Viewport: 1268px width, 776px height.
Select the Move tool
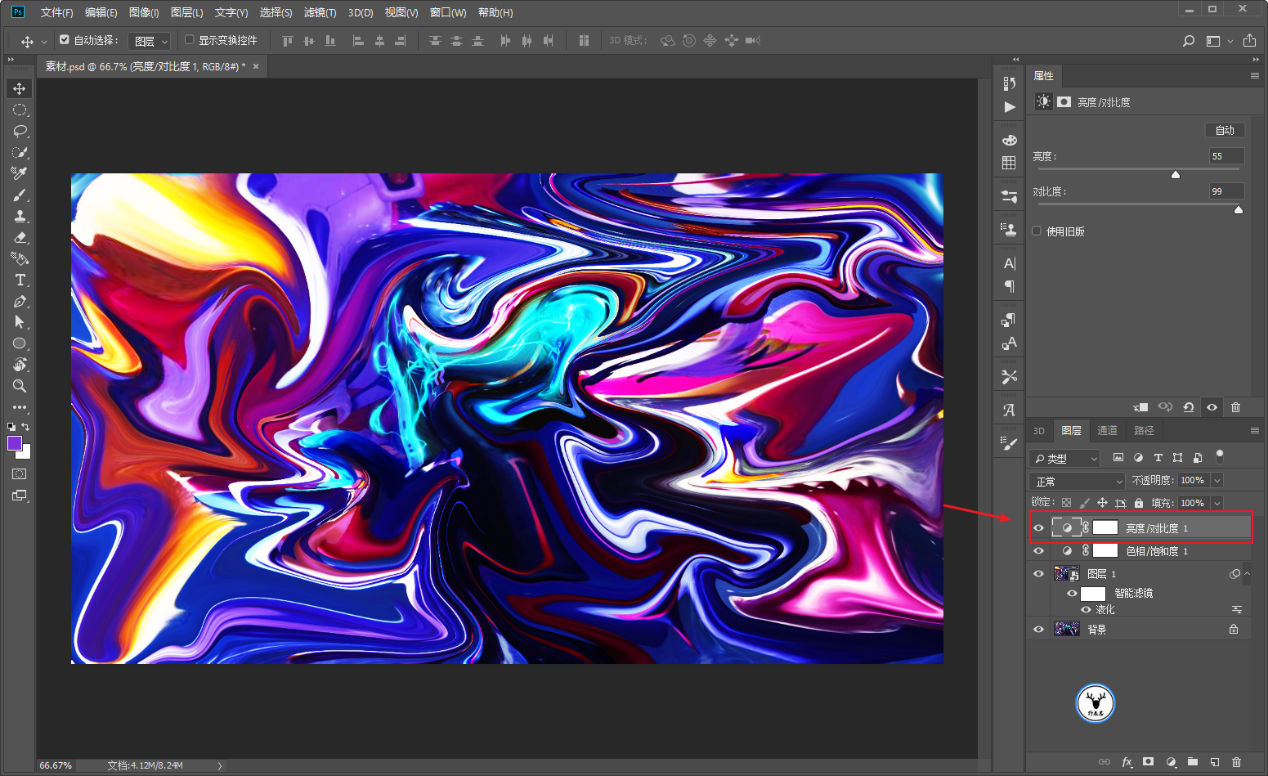click(x=19, y=89)
